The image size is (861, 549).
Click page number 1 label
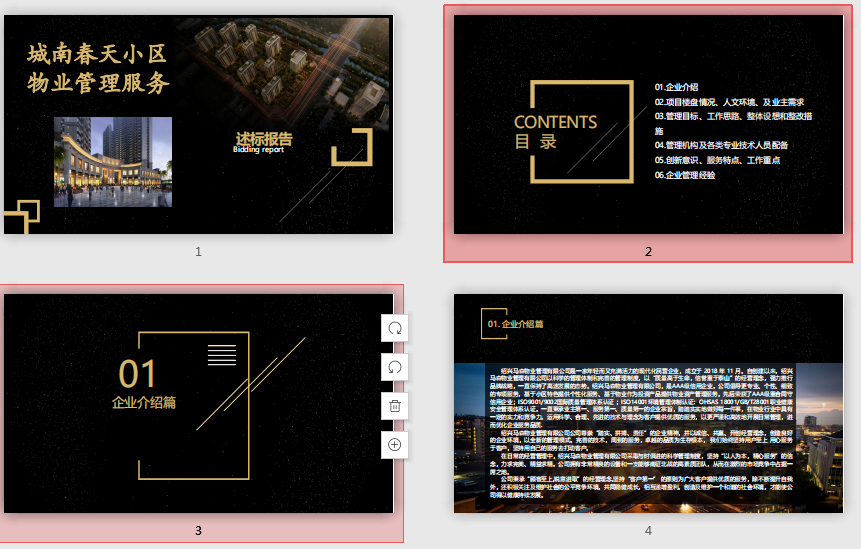pos(198,251)
